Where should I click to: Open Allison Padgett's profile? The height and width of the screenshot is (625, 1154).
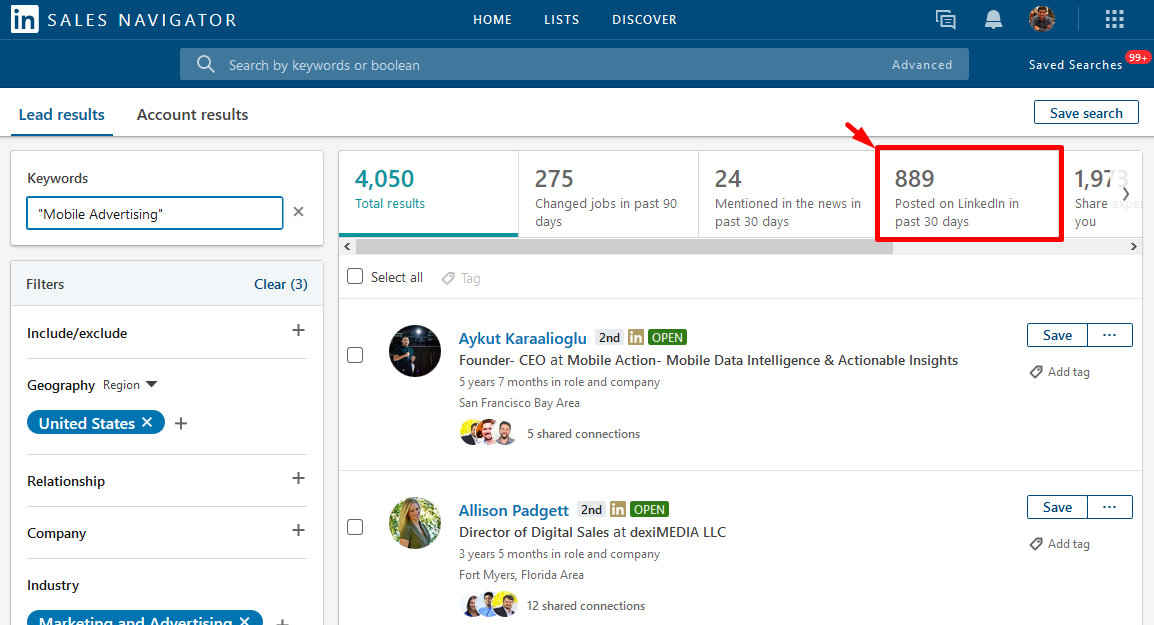(x=514, y=510)
